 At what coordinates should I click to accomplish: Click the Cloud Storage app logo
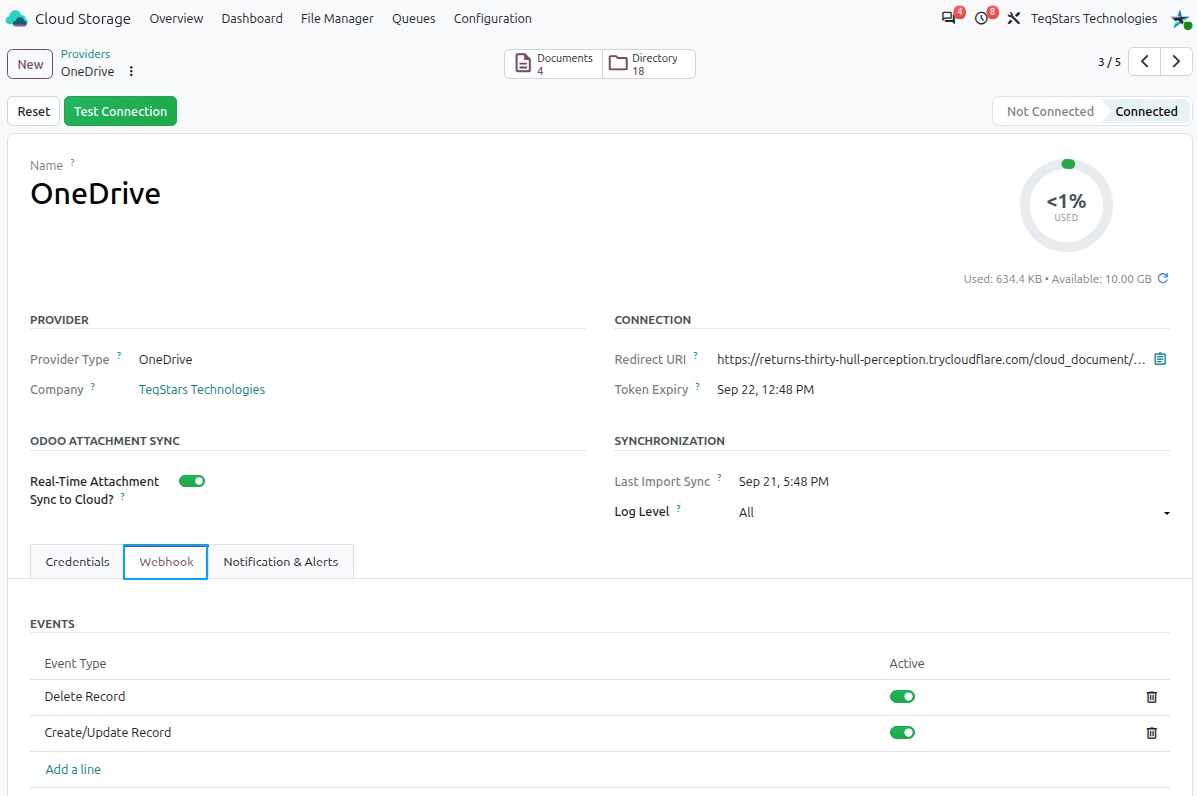[16, 18]
